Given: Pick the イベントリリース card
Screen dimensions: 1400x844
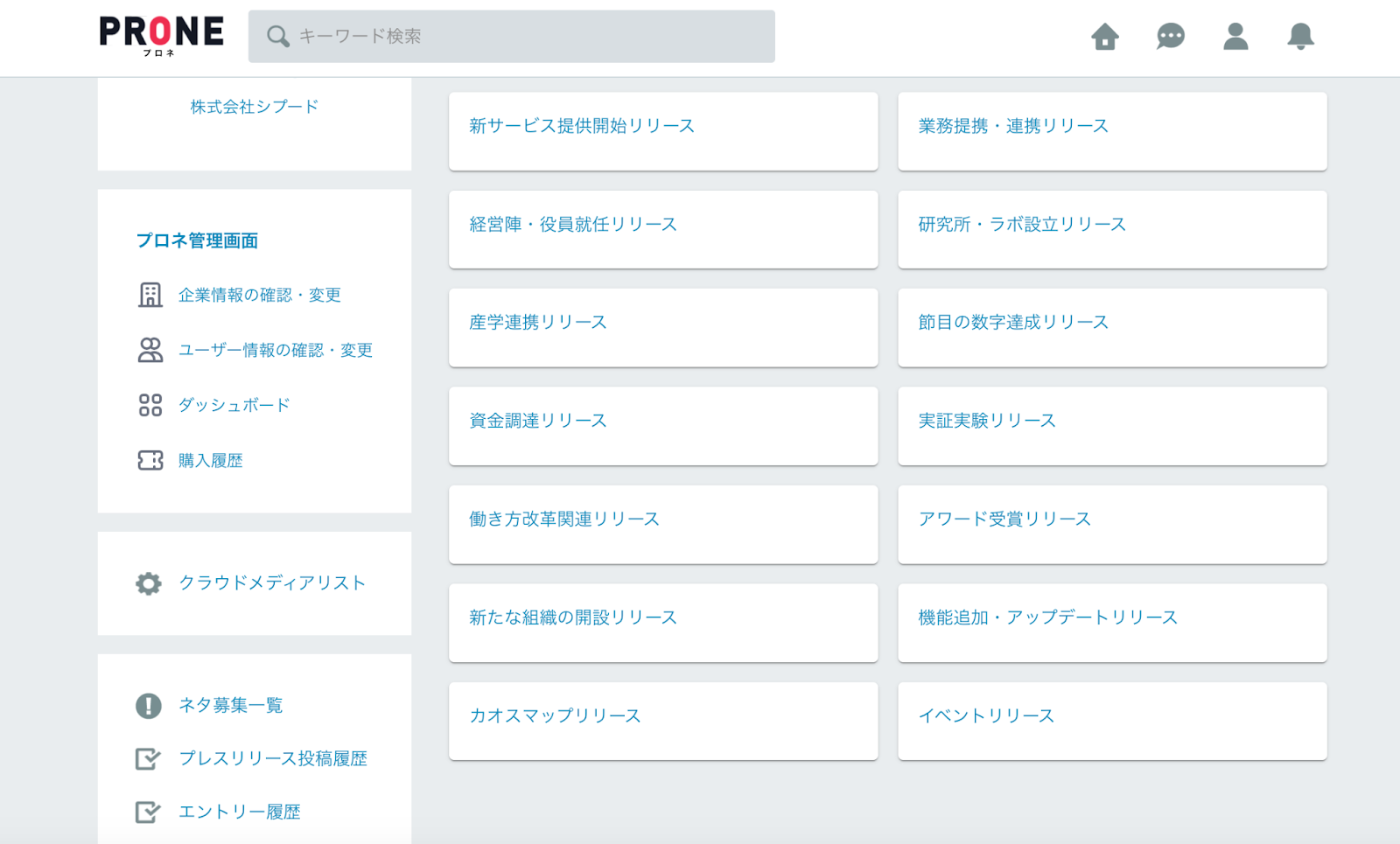Looking at the screenshot, I should tap(1112, 721).
